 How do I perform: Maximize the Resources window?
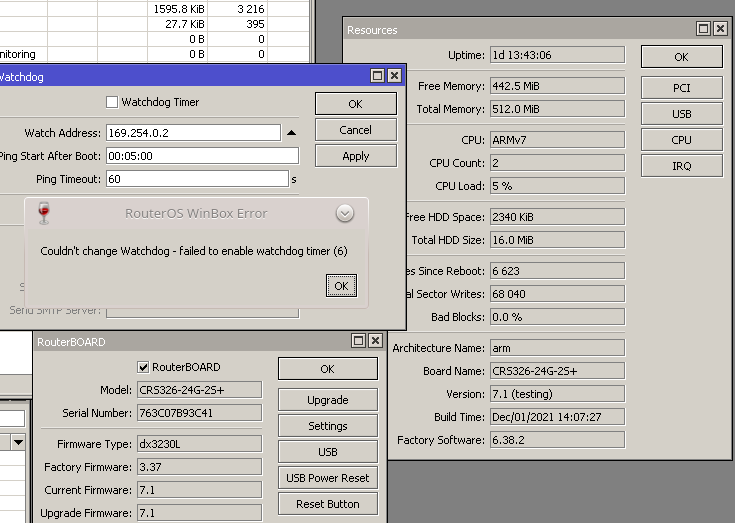(x=703, y=29)
